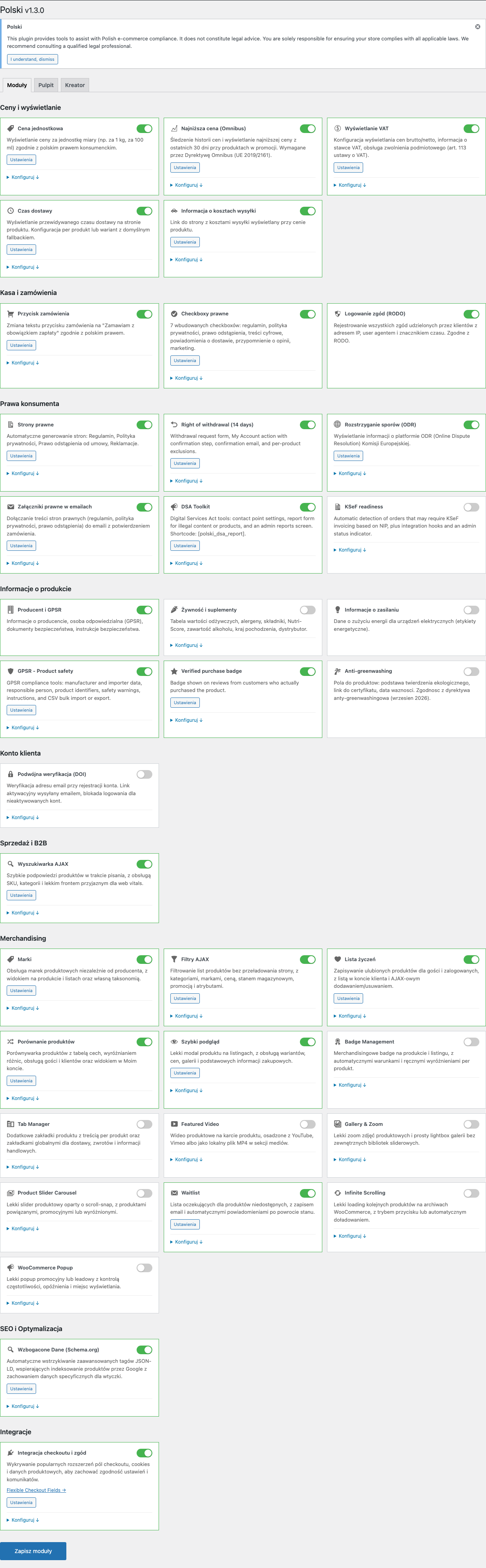Disable the Cena jednostkowa module toggle
Viewport: 486px width, 1568px height.
click(x=144, y=128)
